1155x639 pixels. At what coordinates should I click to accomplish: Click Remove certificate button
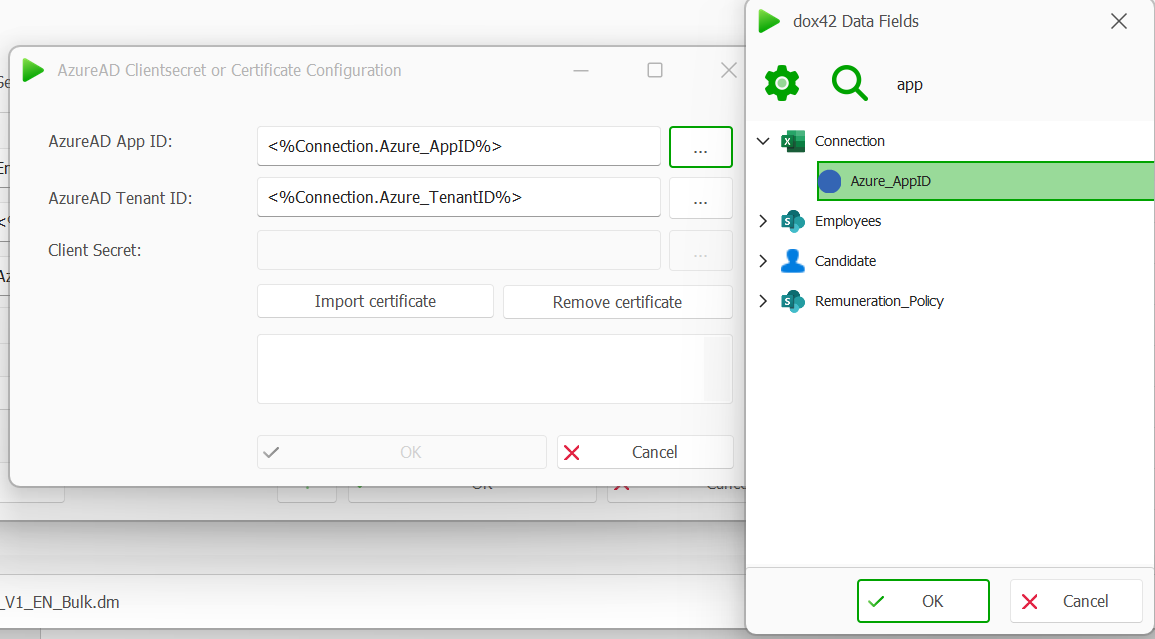coord(617,301)
